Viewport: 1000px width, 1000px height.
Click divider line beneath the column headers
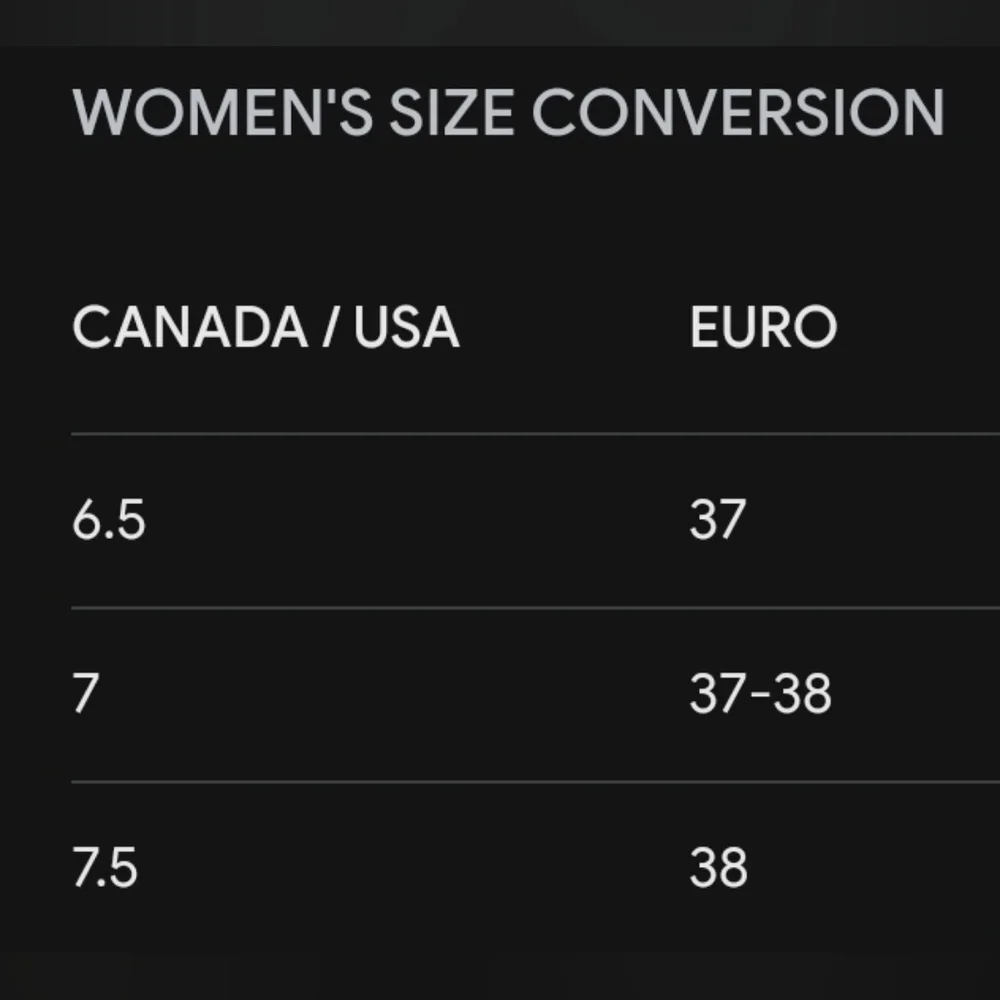click(536, 434)
